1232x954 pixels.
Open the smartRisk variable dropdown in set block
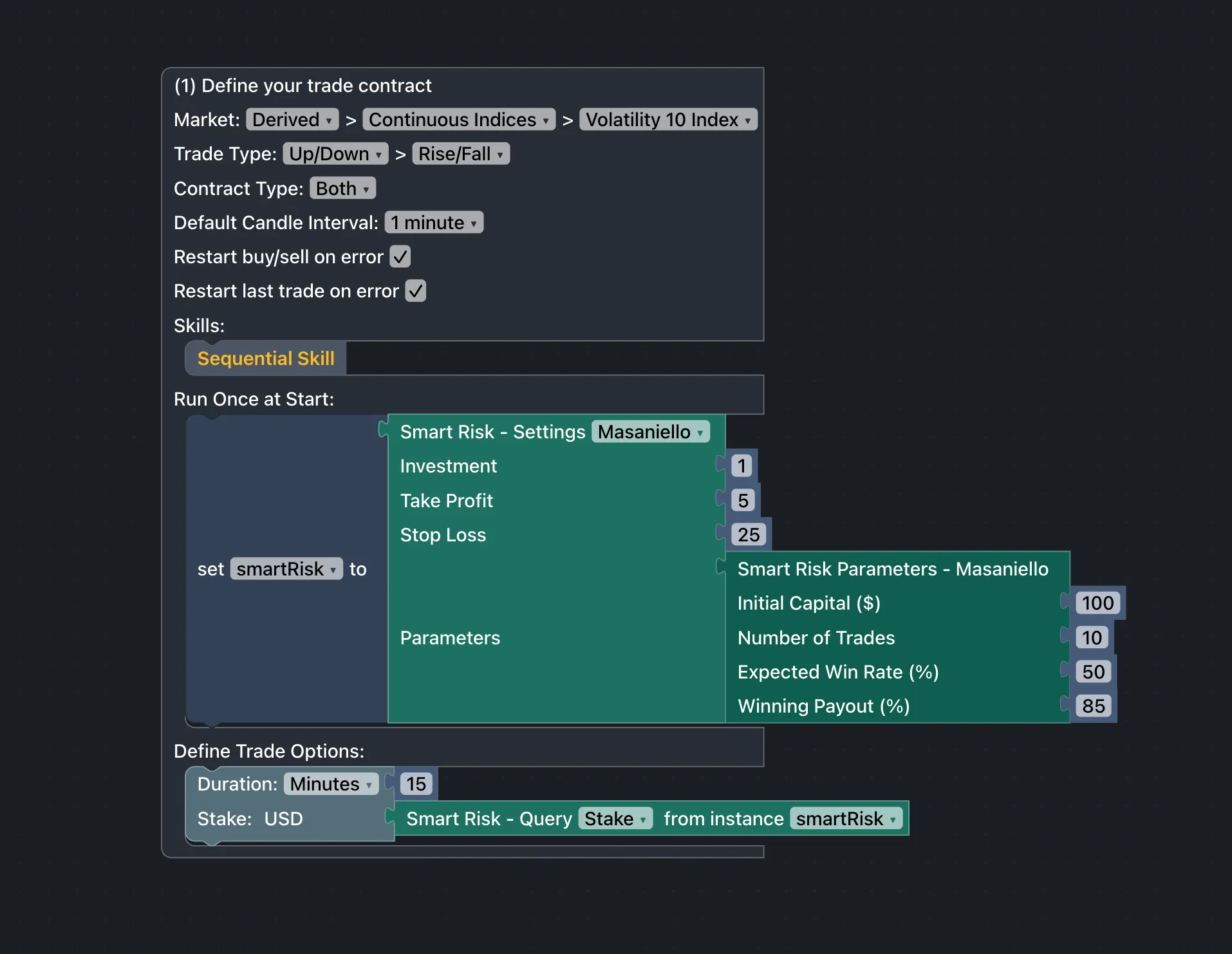pos(286,569)
